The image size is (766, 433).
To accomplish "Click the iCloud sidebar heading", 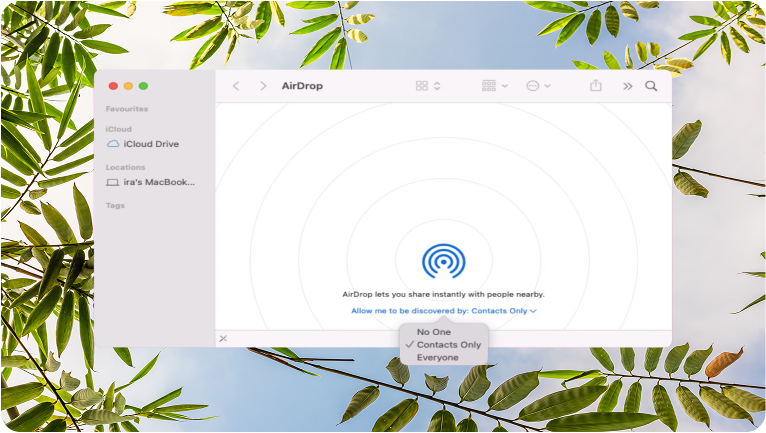I will (118, 129).
